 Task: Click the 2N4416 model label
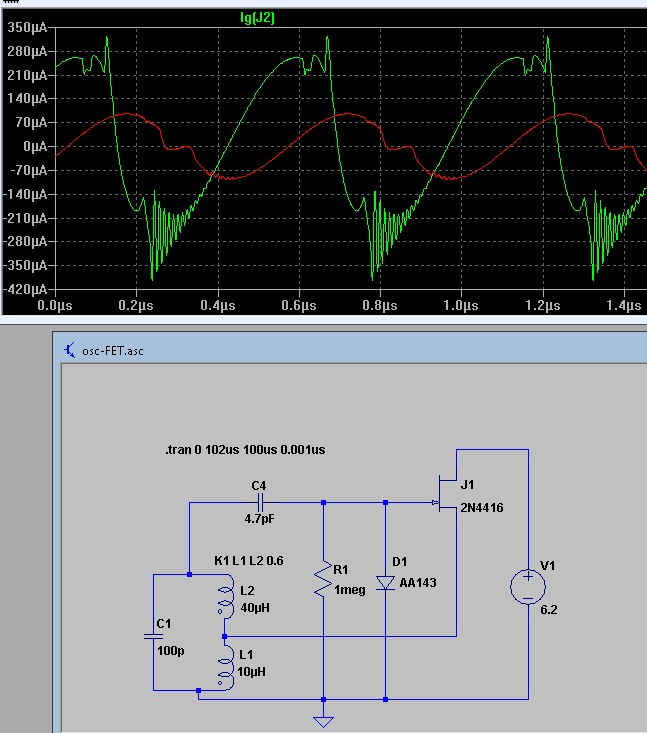482,508
